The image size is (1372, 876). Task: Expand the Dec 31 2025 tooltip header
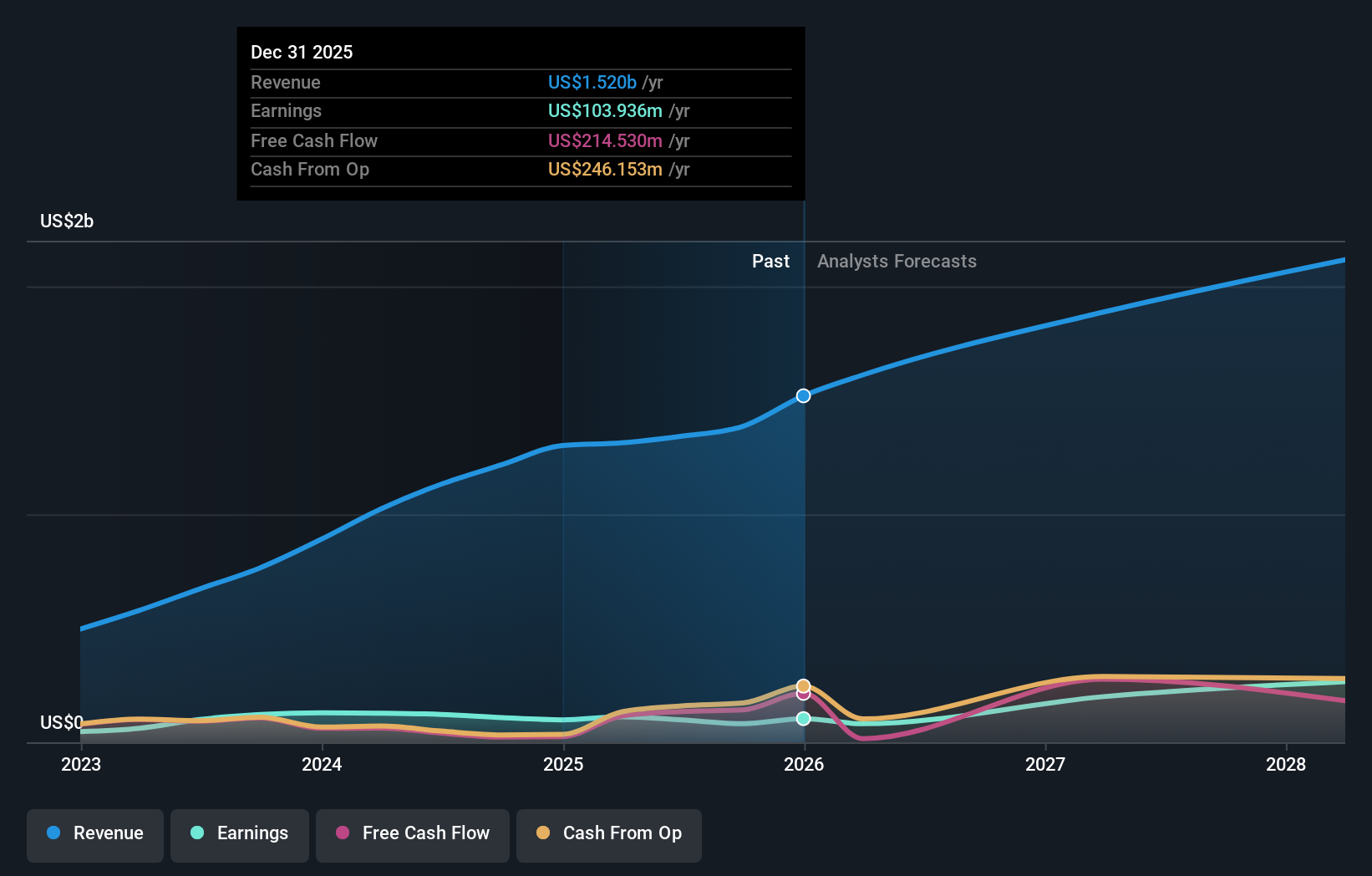(x=302, y=52)
